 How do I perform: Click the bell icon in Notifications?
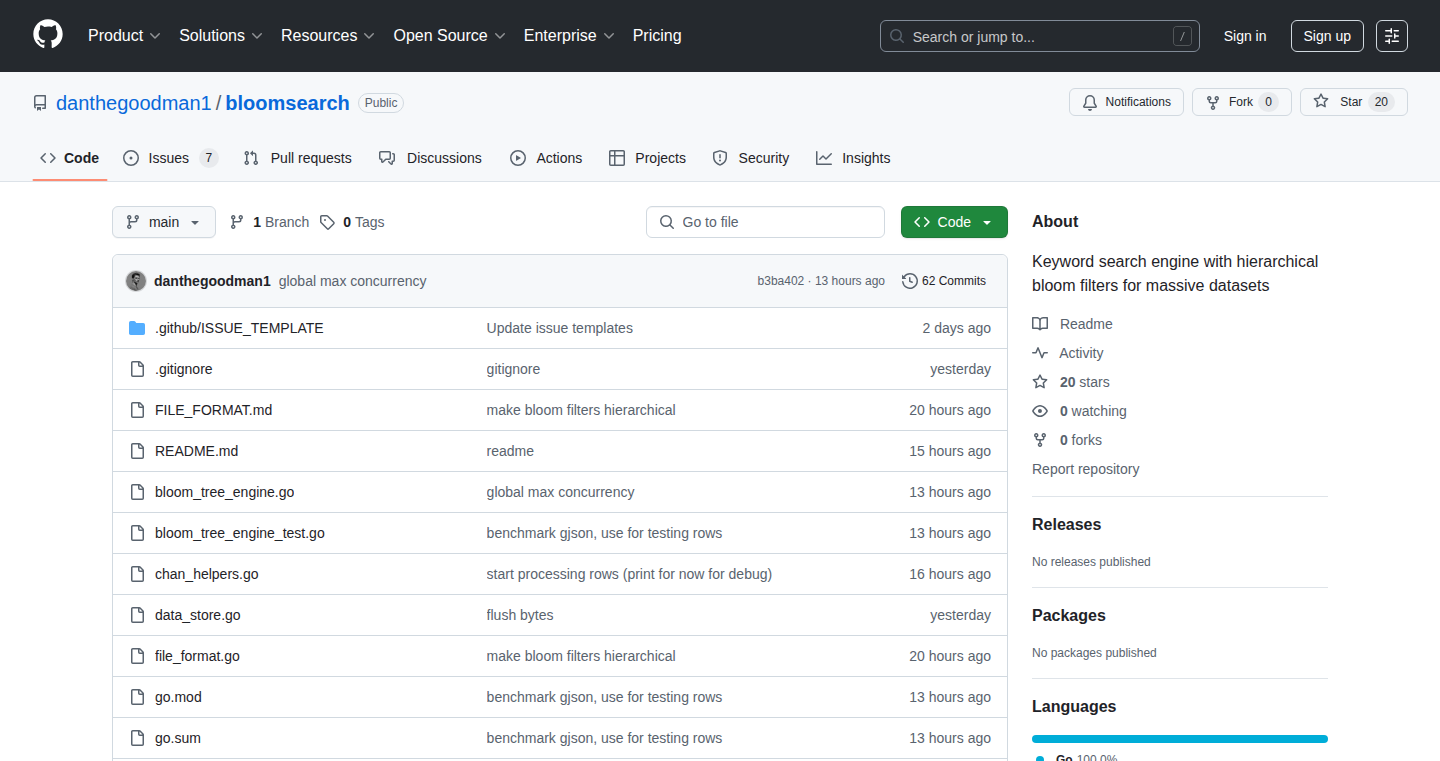[x=1090, y=102]
